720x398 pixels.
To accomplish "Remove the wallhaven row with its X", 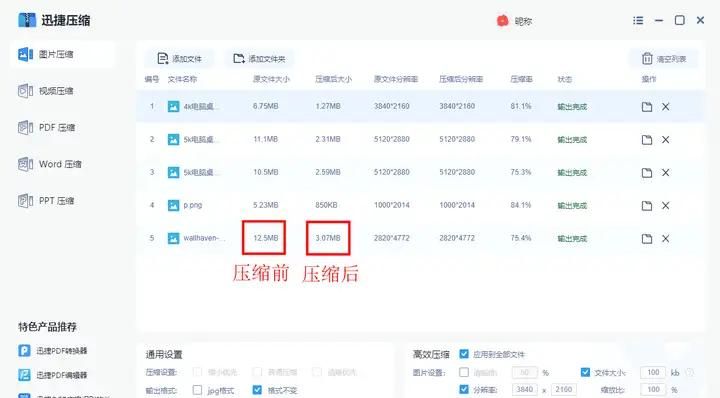I will [665, 239].
